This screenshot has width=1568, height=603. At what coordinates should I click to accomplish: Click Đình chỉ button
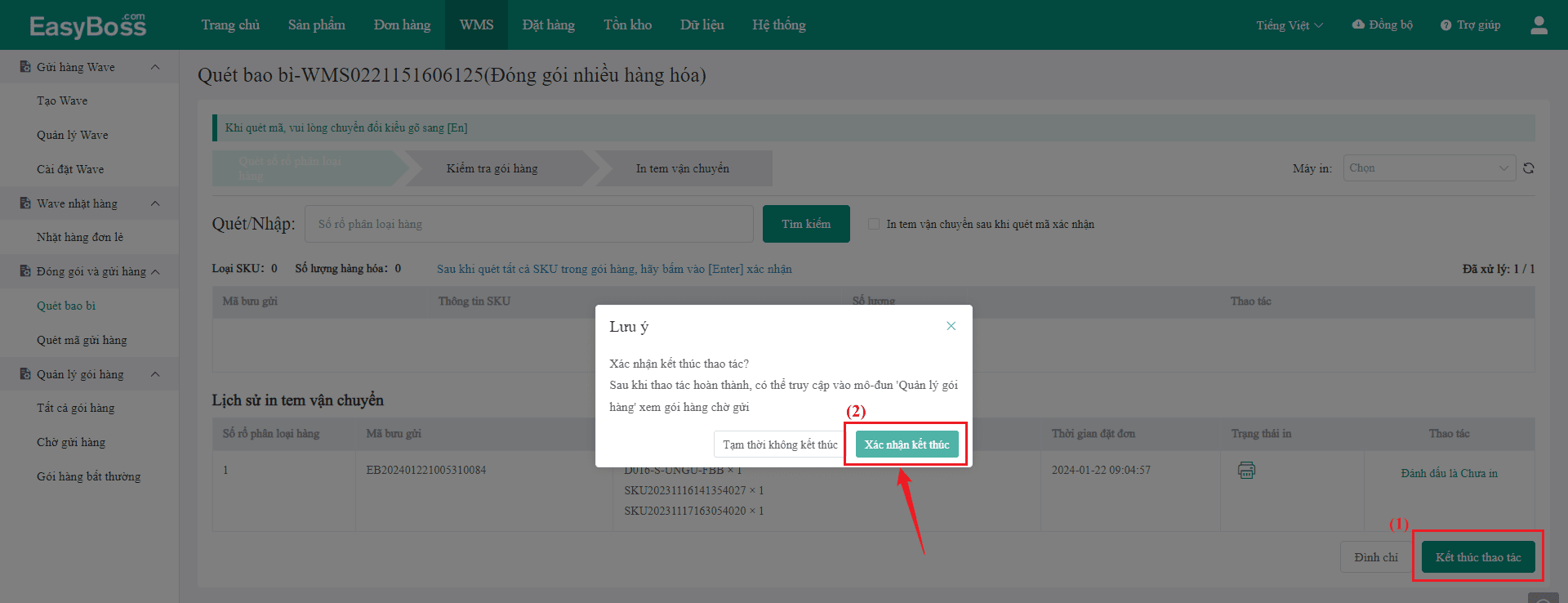coord(1376,557)
